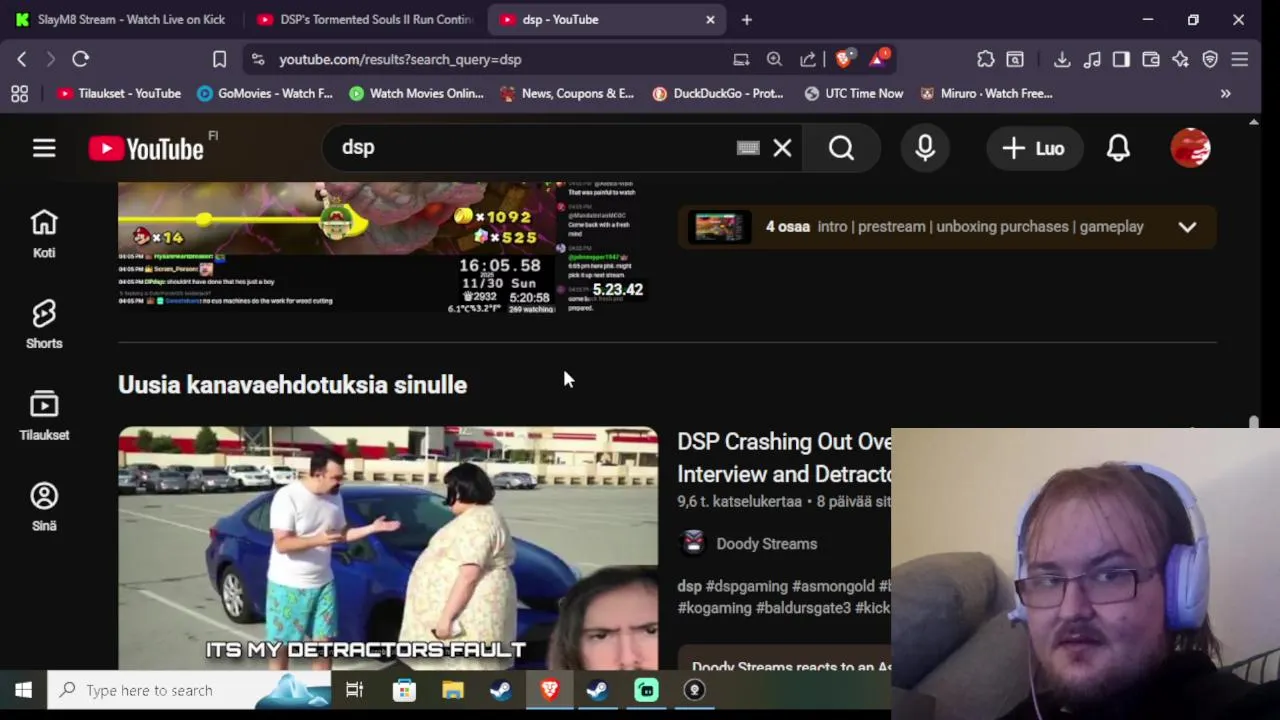Open Task View on the taskbar
This screenshot has width=1280, height=720.
(354, 690)
